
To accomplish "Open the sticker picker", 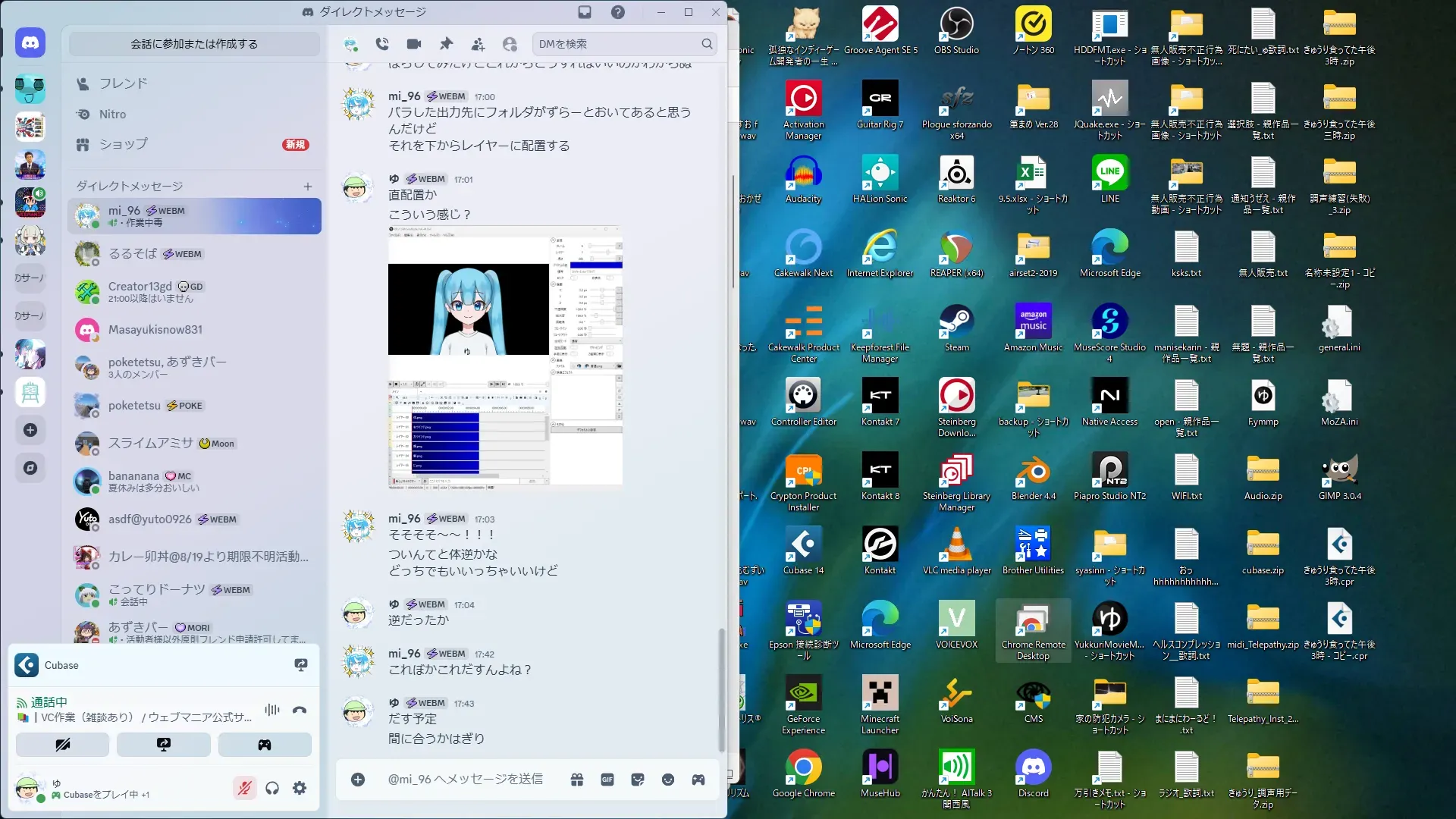I will click(x=638, y=780).
